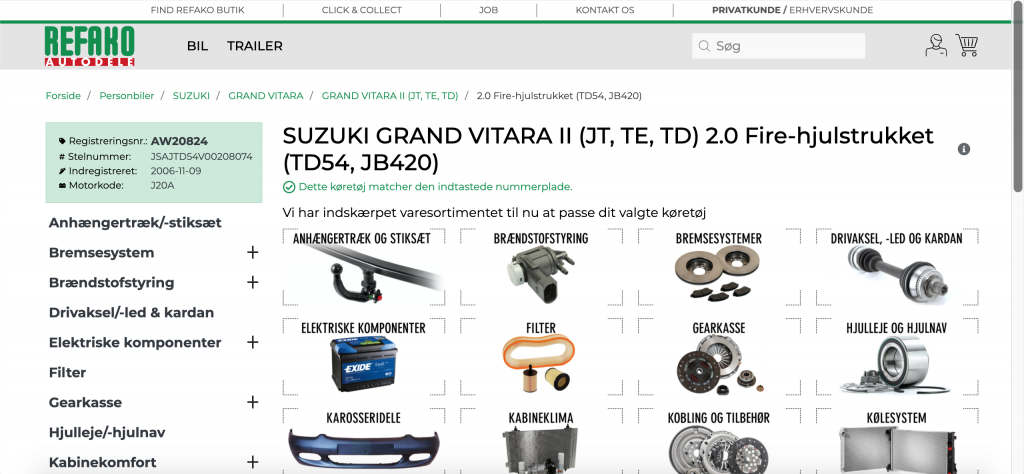This screenshot has width=1024, height=474.
Task: Open Filter category tile
Action: [x=541, y=357]
